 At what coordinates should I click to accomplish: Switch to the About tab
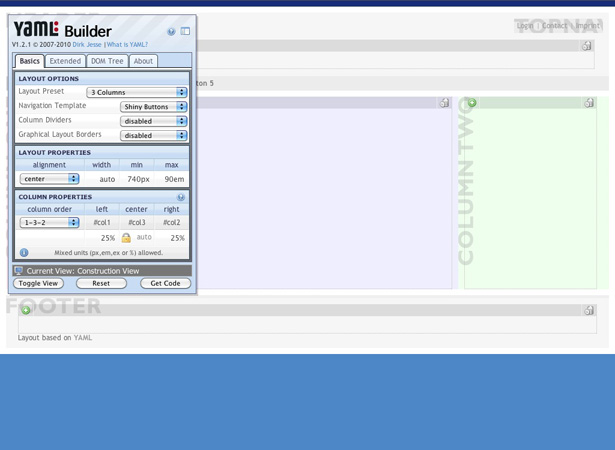coord(143,61)
